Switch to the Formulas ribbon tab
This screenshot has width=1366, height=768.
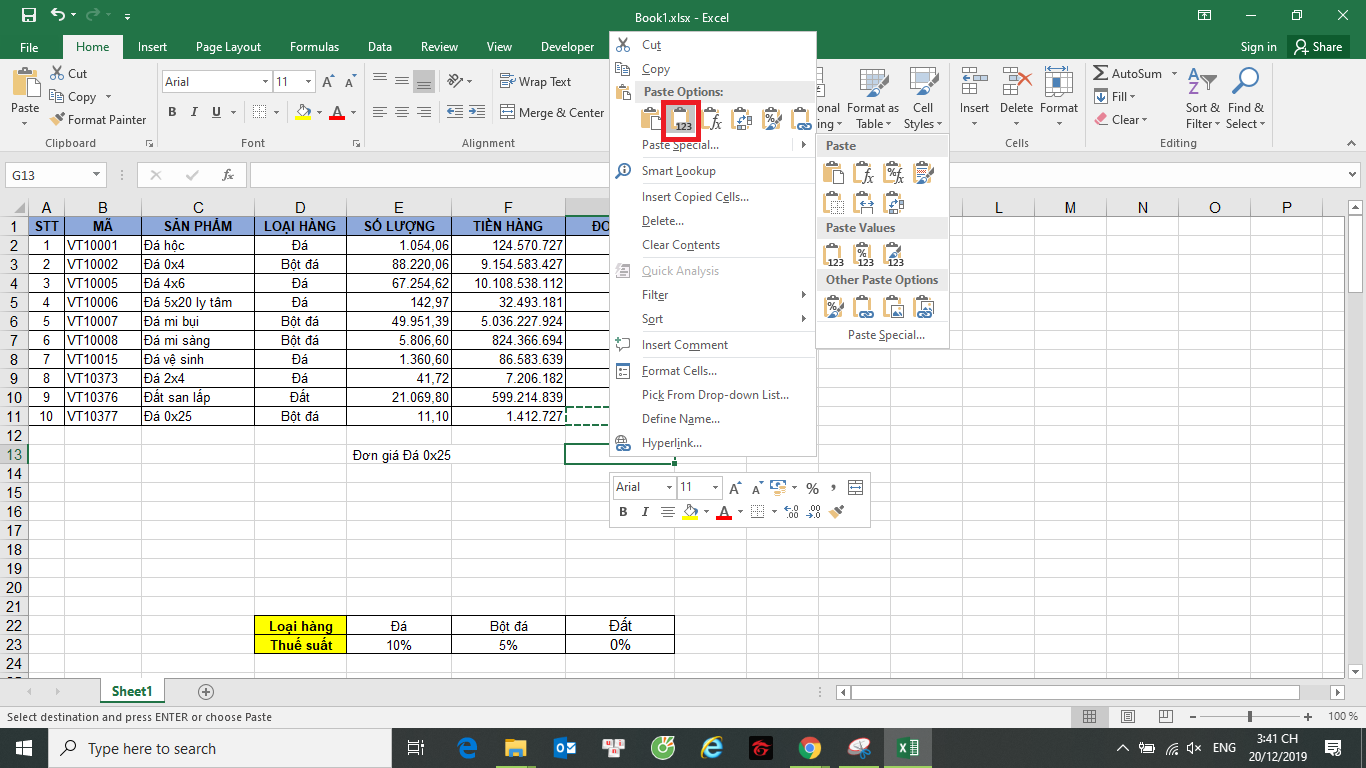tap(314, 47)
